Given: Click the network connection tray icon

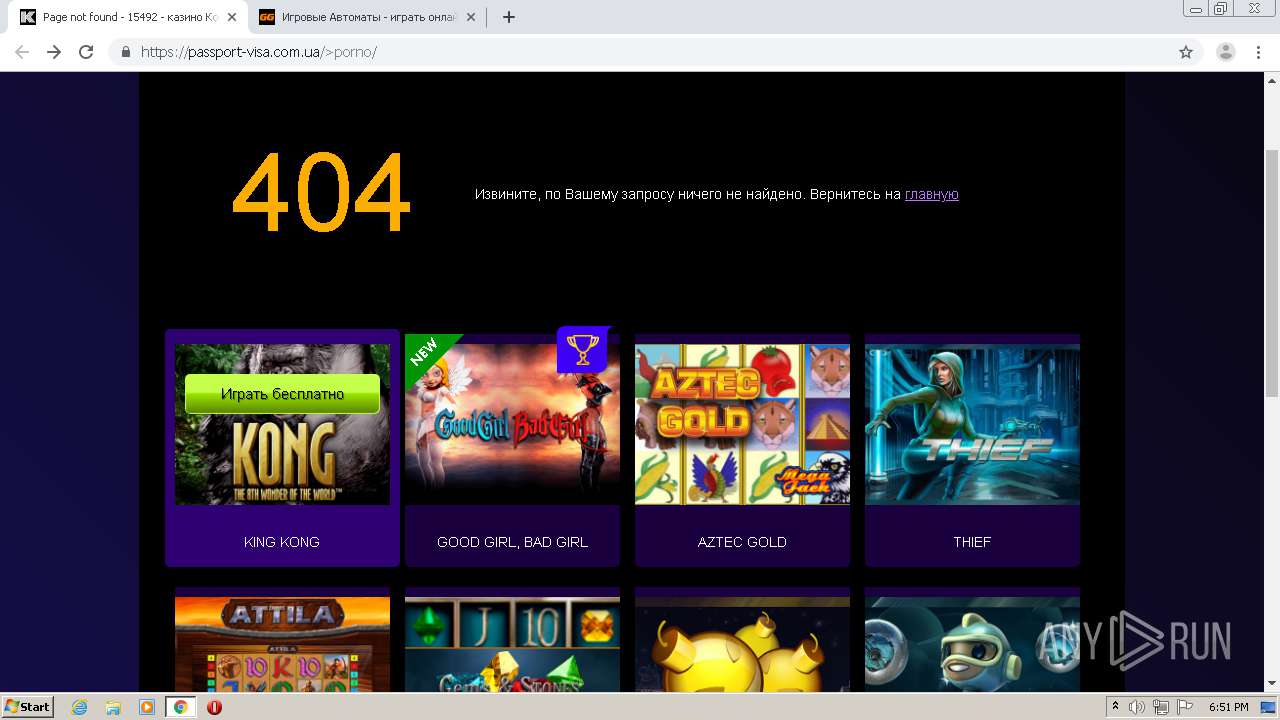Looking at the screenshot, I should point(1161,707).
